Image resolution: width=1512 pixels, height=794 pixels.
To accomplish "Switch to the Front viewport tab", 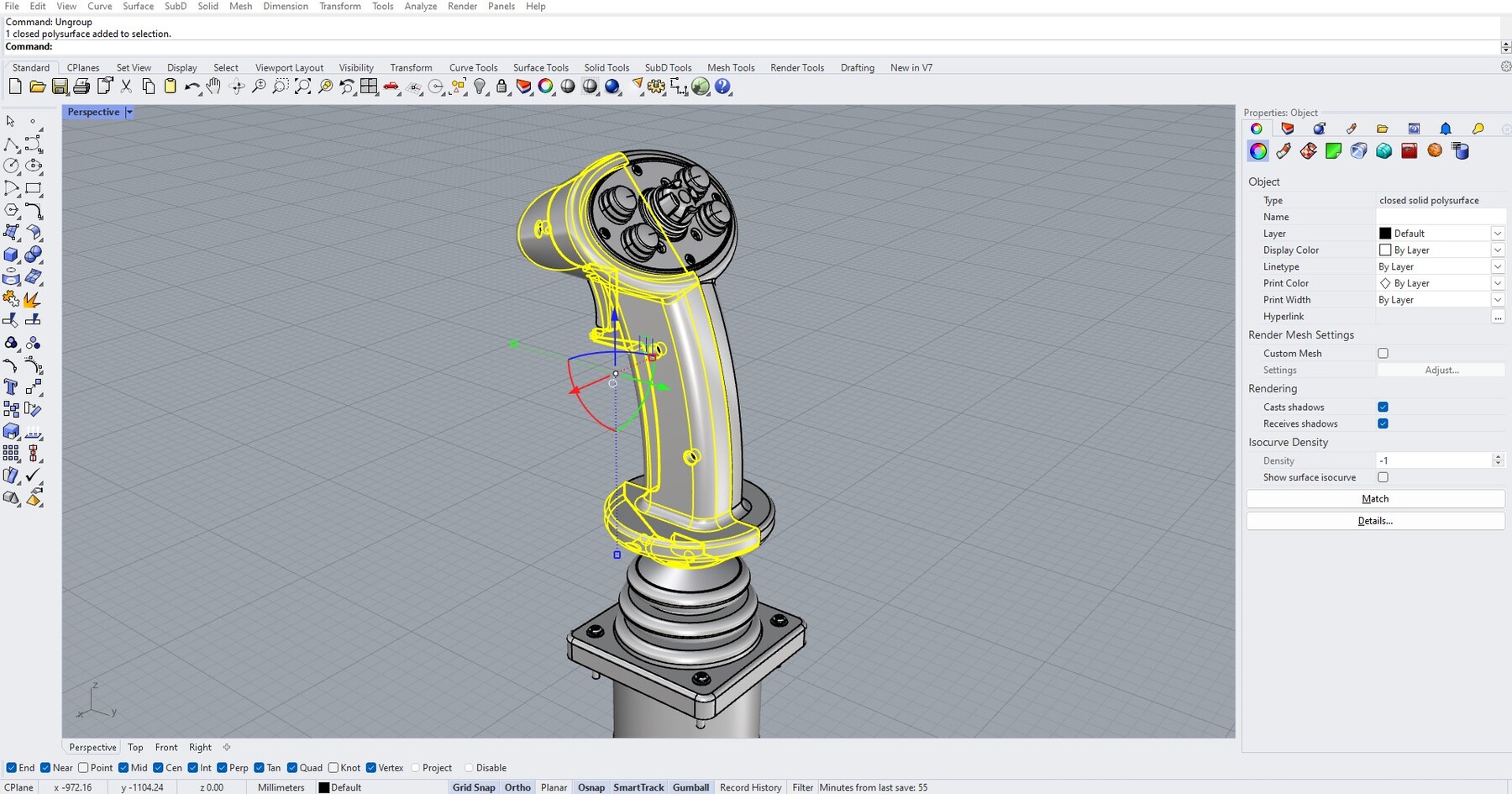I will click(x=166, y=747).
